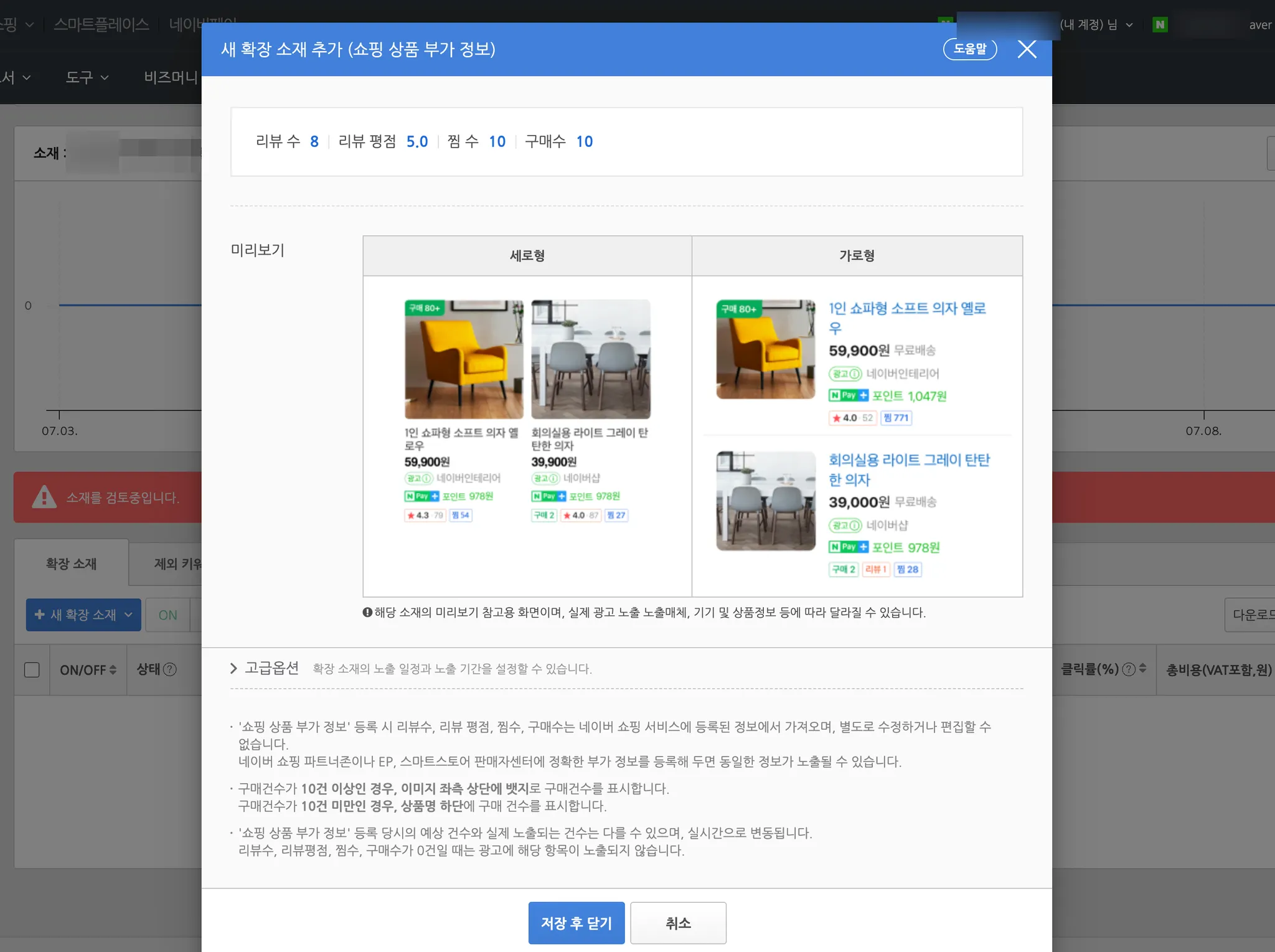This screenshot has width=1275, height=952.
Task: Click the preview disclaimer info icon
Action: pos(367,613)
